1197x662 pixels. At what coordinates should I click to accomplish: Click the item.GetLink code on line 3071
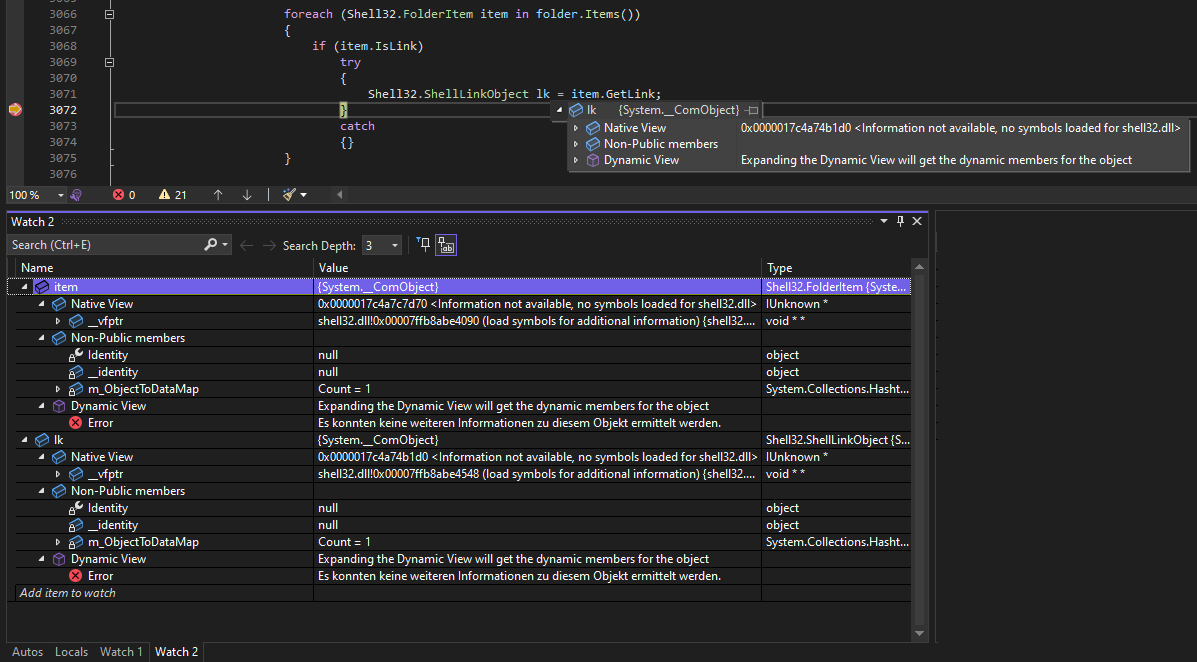coord(615,94)
